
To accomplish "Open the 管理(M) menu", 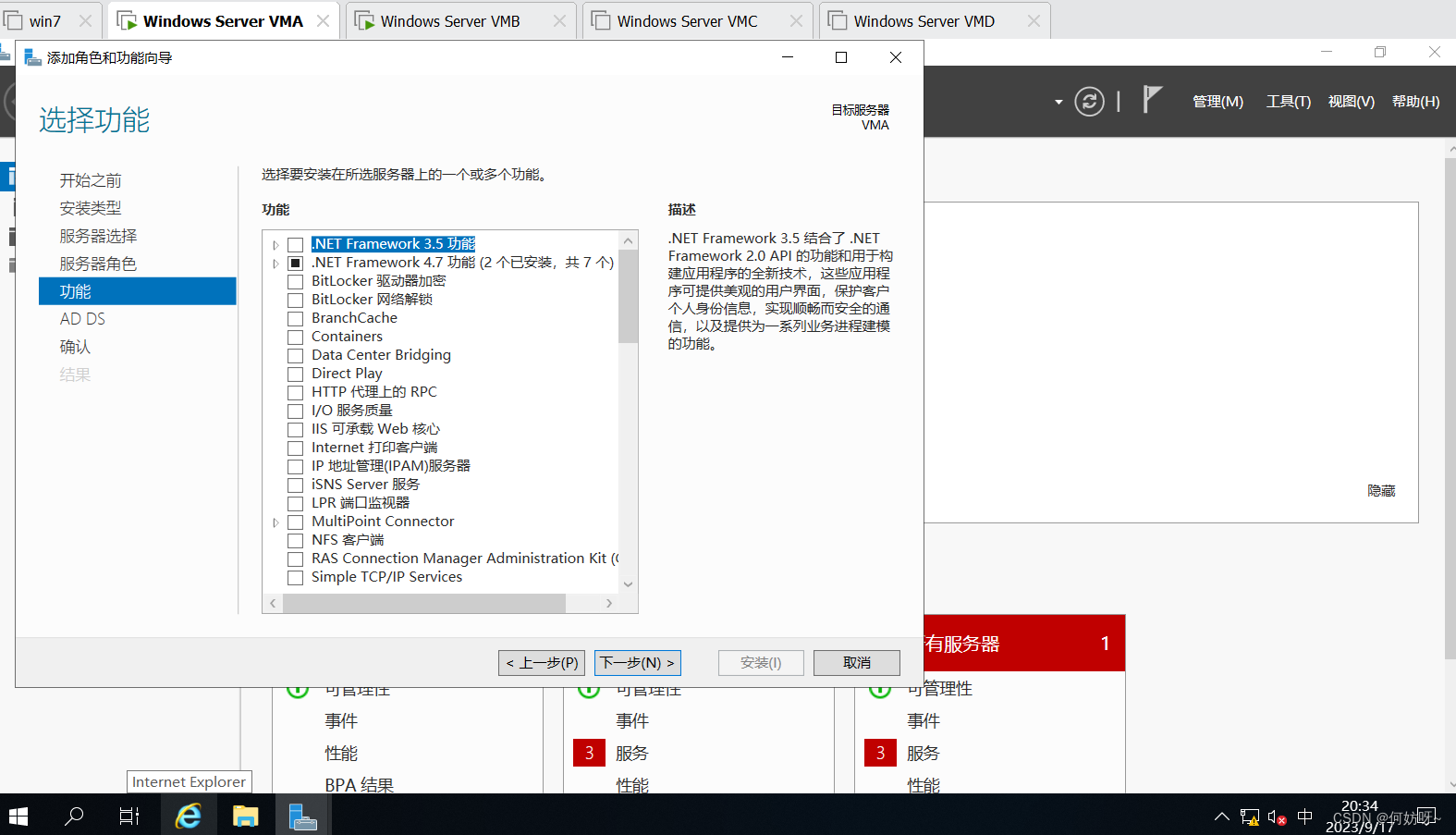I will click(x=1217, y=102).
